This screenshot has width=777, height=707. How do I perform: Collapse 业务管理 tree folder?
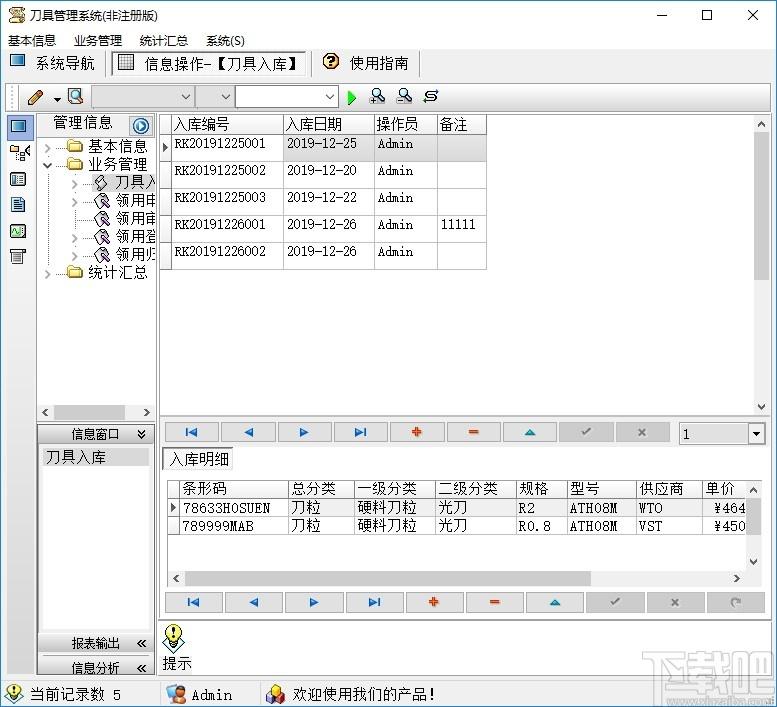click(x=47, y=165)
